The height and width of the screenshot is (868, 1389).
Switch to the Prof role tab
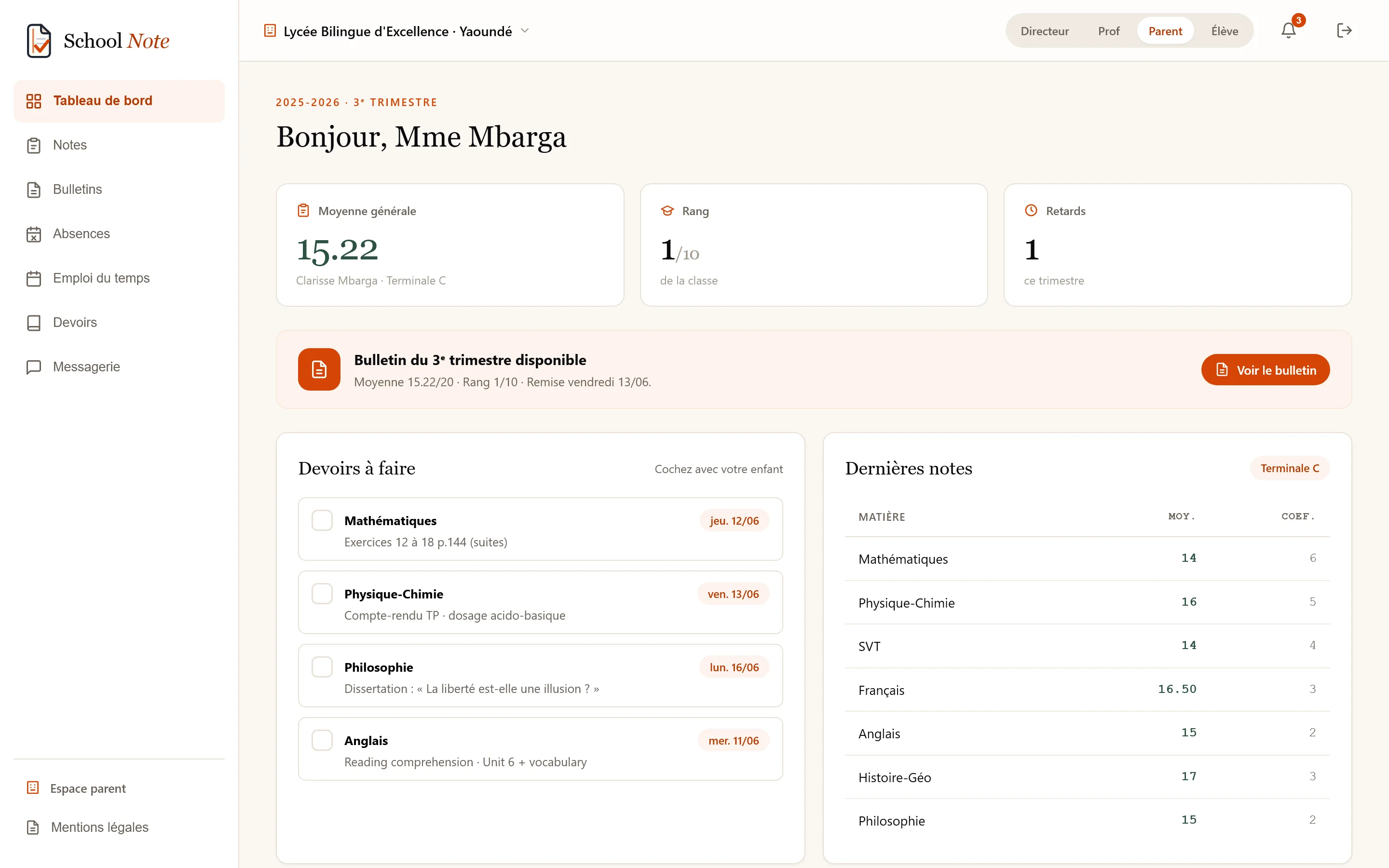click(x=1108, y=31)
